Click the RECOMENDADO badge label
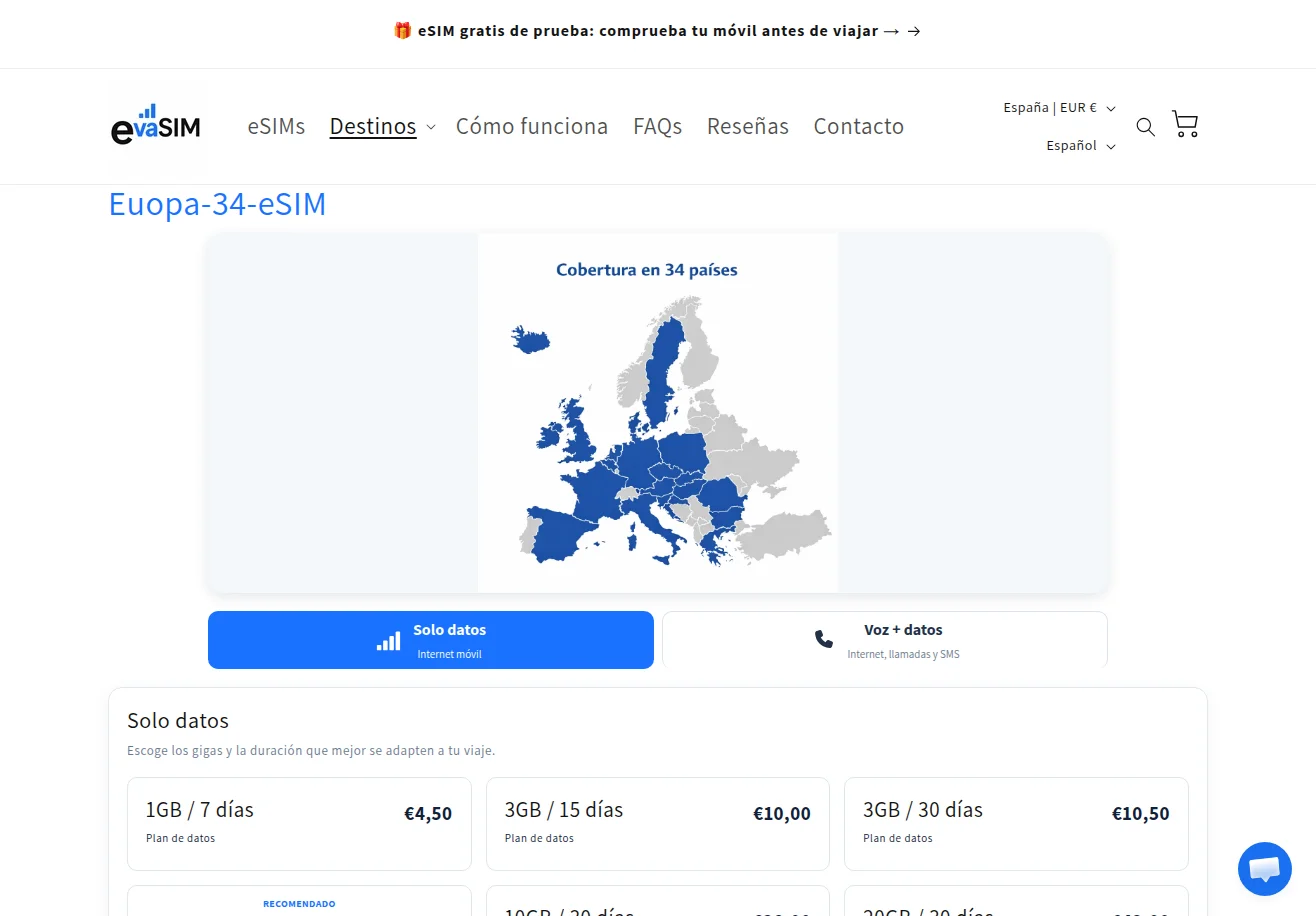 coord(299,904)
